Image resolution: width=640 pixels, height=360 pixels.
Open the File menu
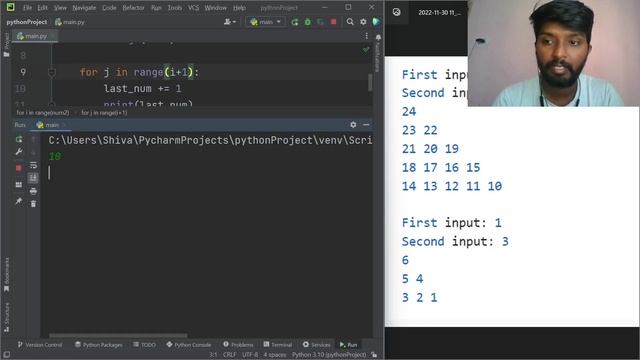(27, 8)
